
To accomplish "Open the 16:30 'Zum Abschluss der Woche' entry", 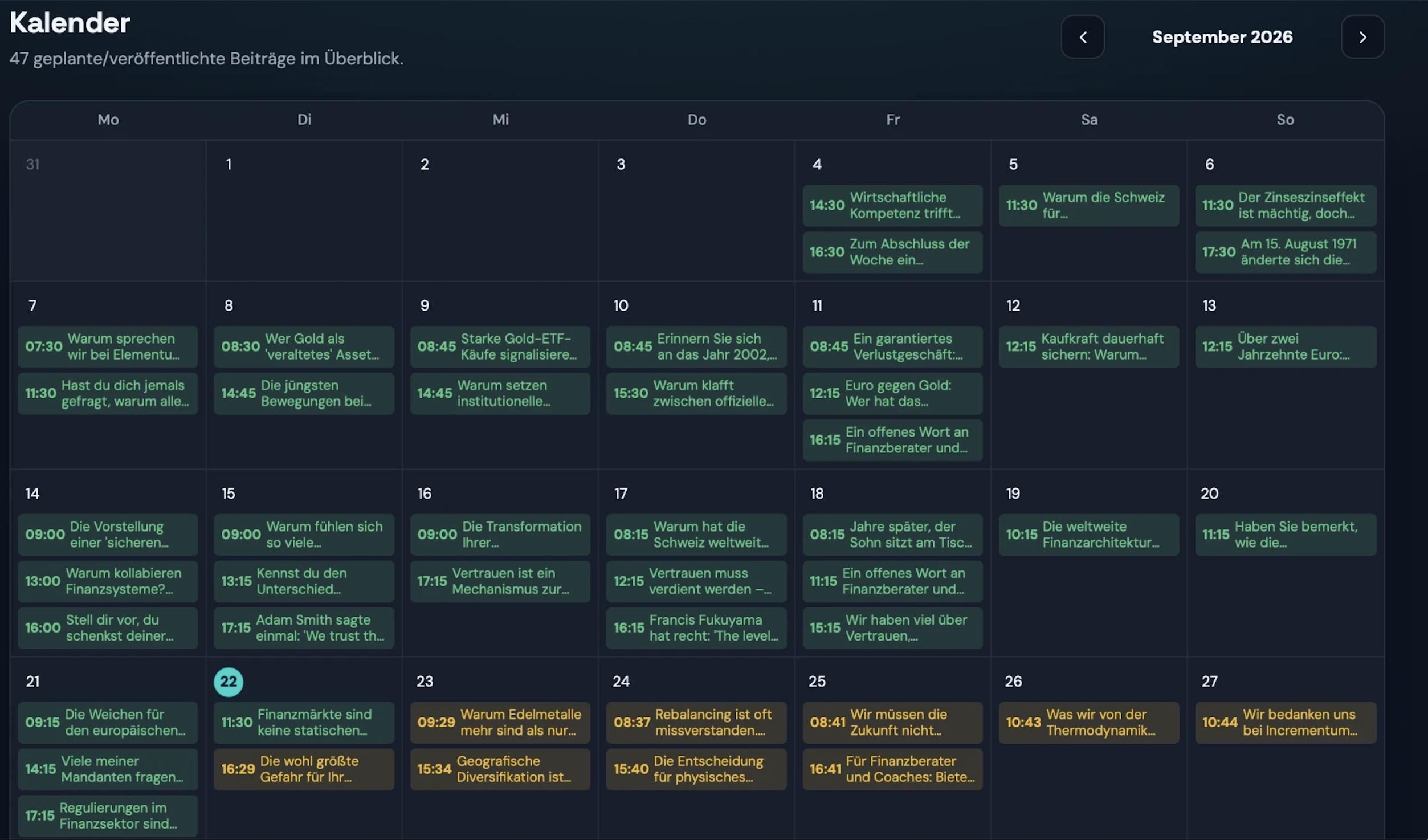I will tap(892, 252).
